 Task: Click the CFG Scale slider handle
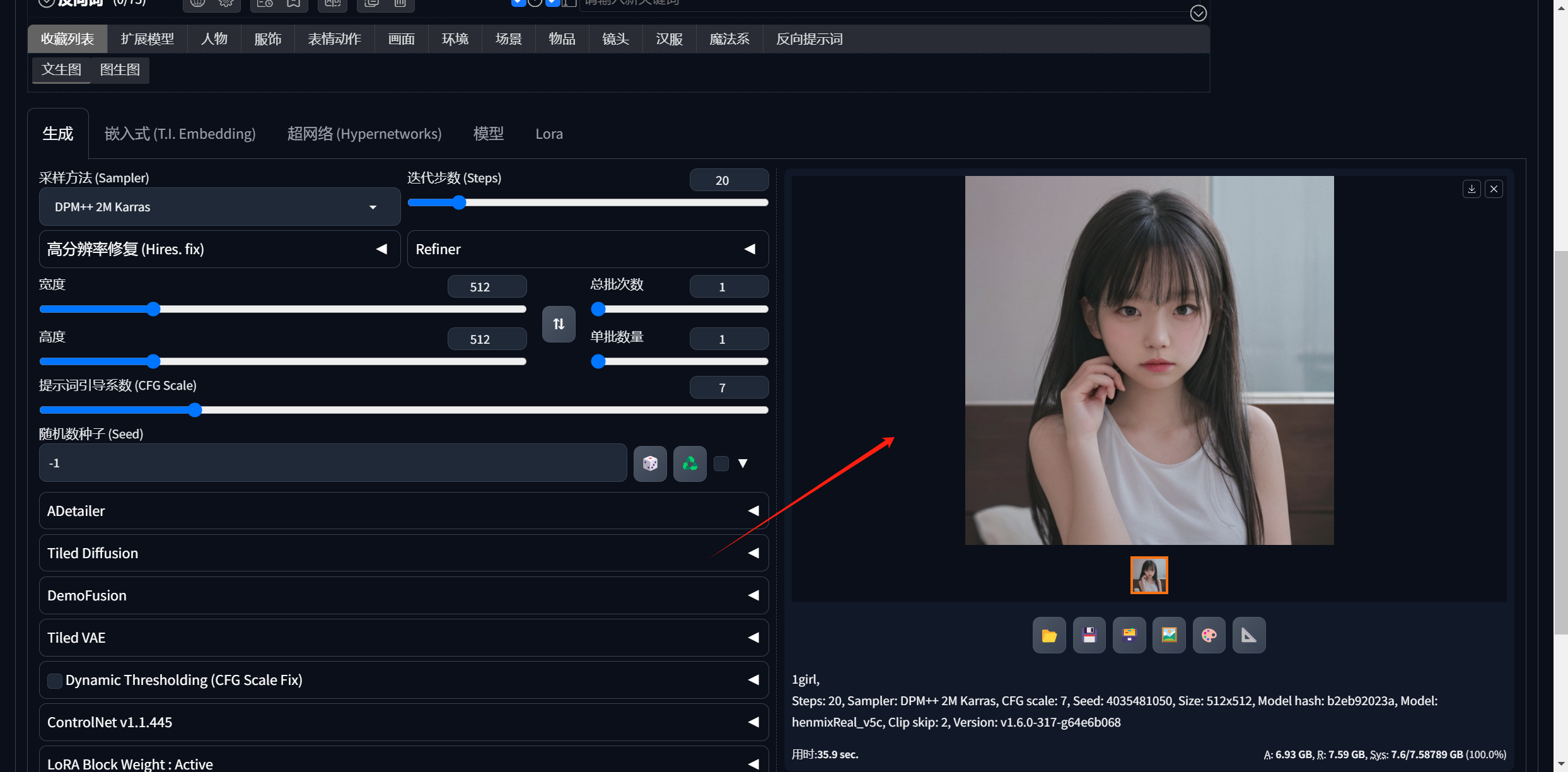click(195, 410)
